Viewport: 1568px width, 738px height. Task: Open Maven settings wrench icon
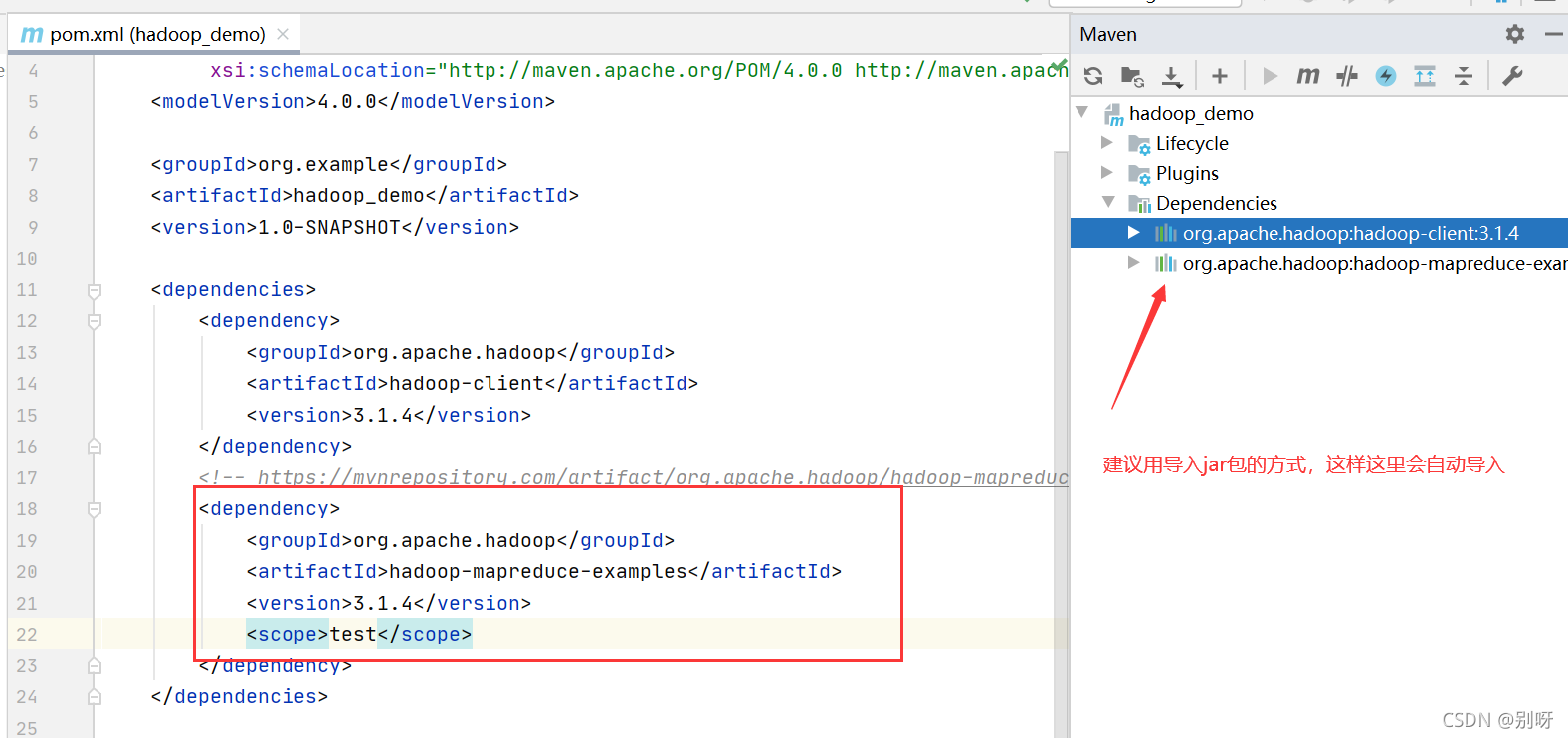coord(1512,76)
